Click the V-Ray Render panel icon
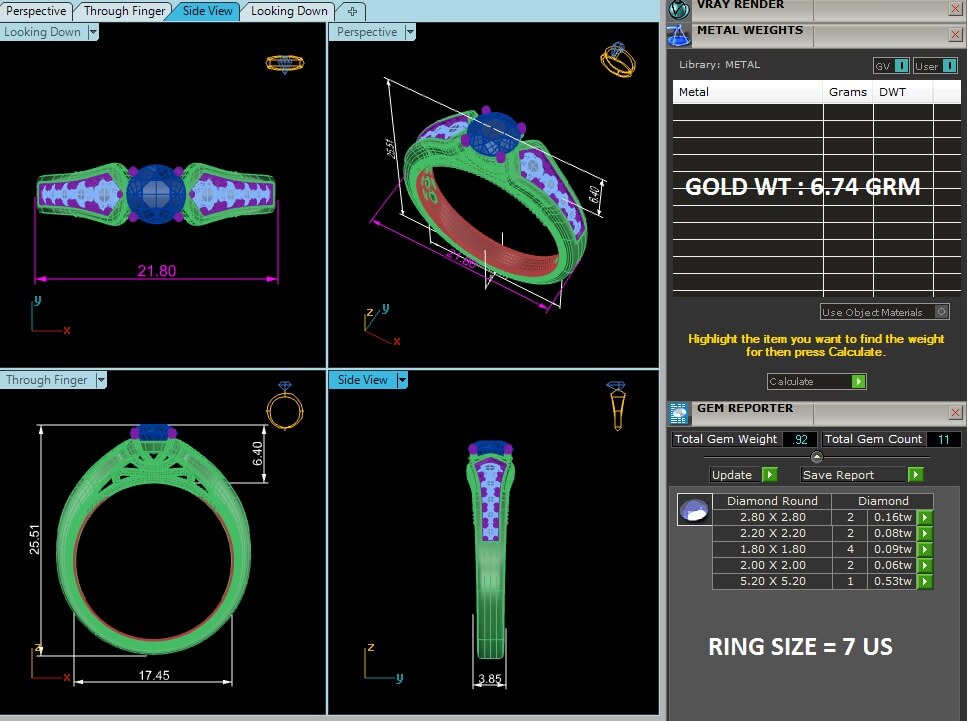 [x=680, y=10]
